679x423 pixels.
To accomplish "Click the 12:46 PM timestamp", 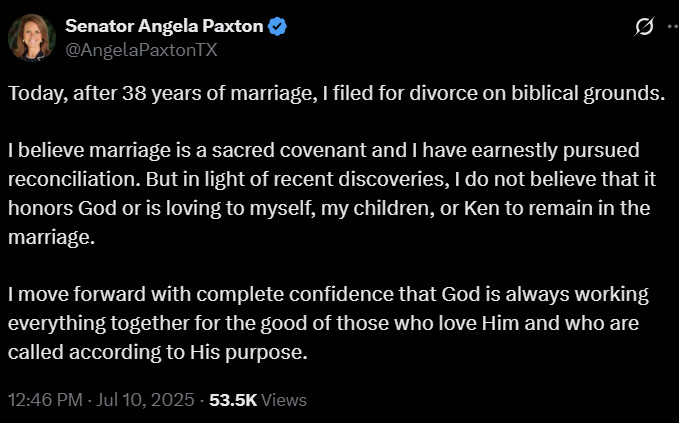I will 45,400.
